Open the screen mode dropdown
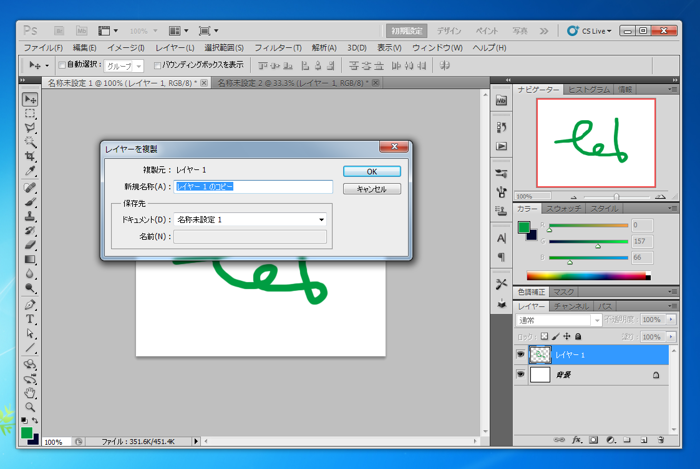 (x=208, y=31)
